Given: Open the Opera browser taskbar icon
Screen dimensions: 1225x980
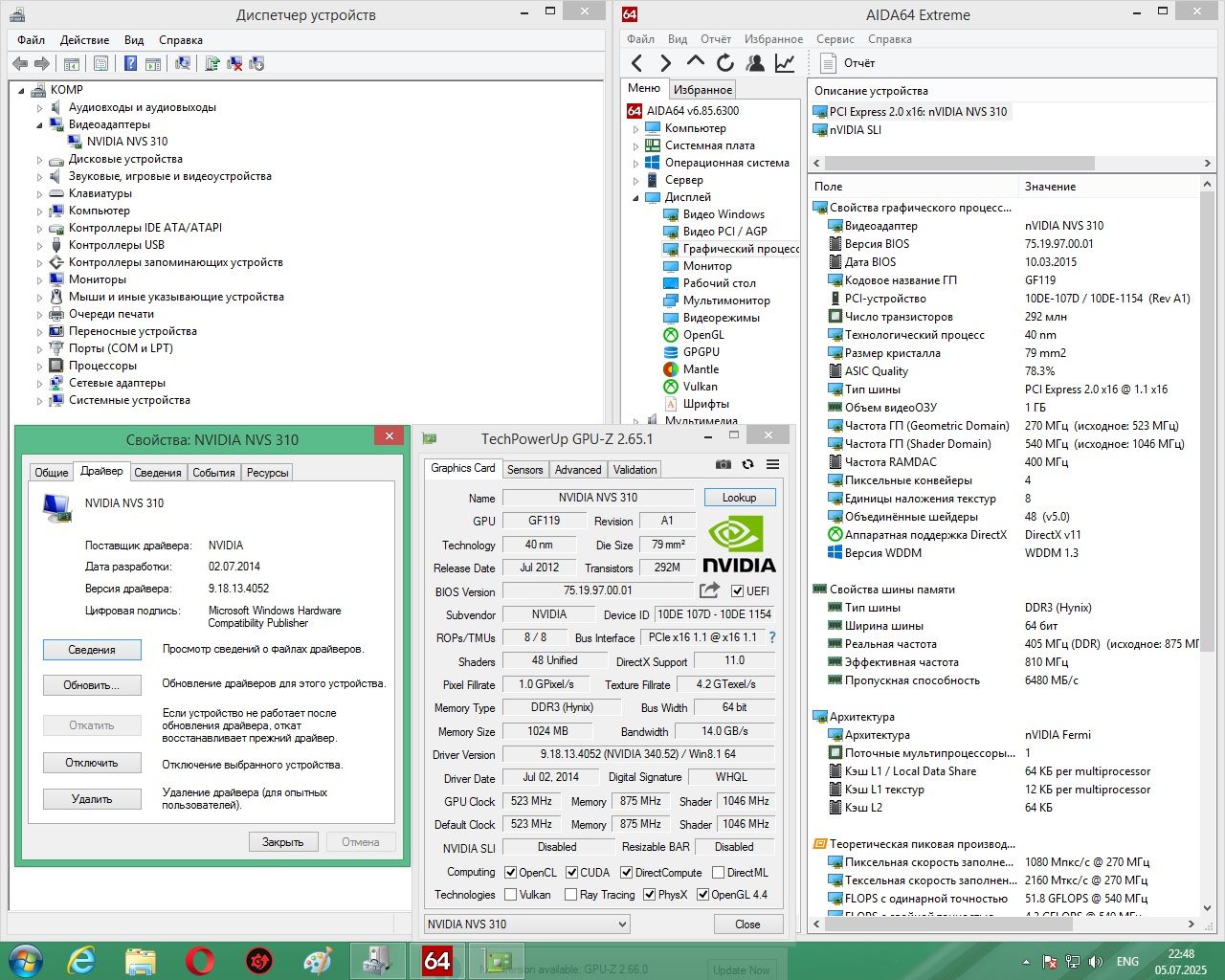Looking at the screenshot, I should 199,960.
